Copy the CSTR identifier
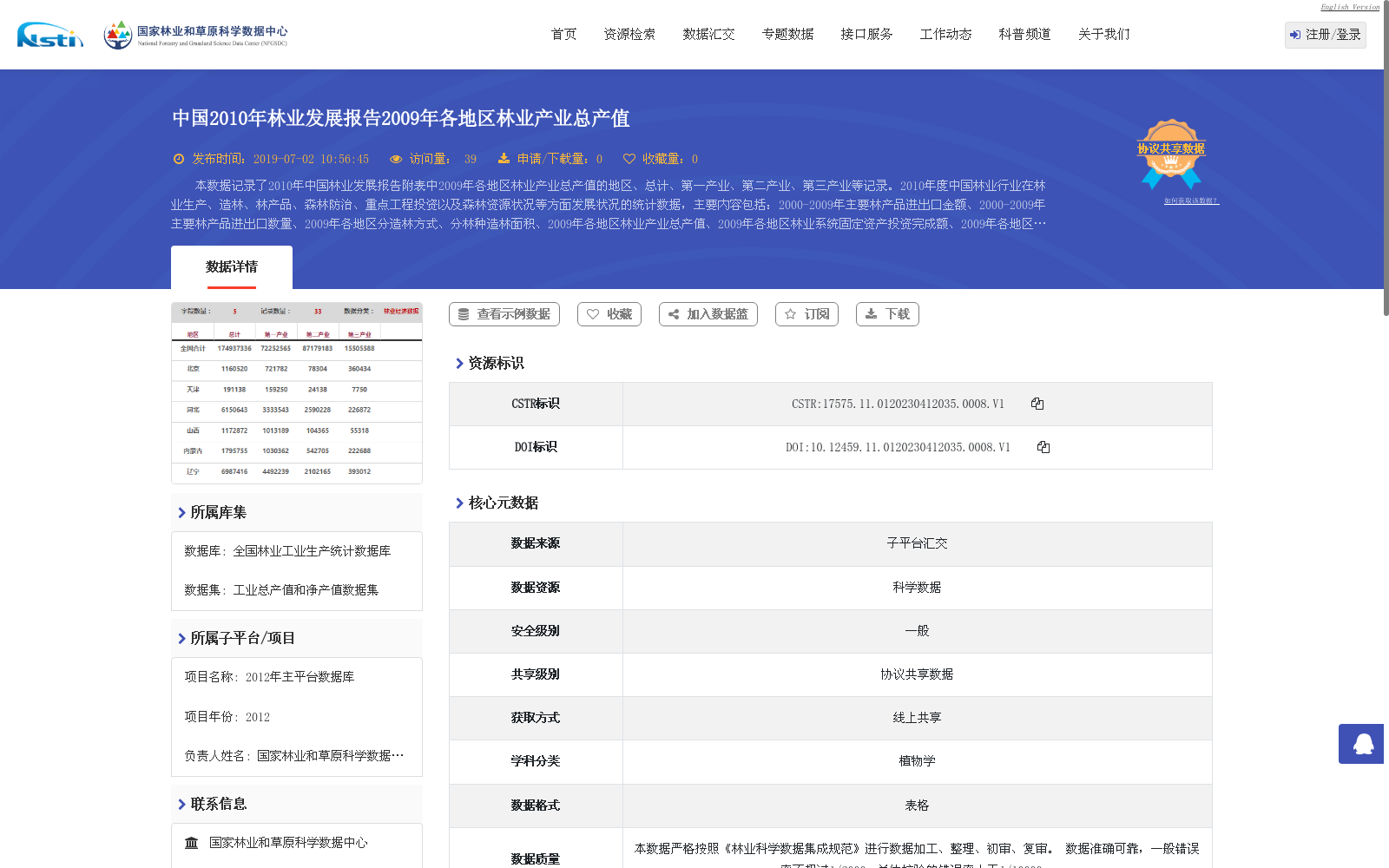Viewport: 1389px width, 868px height. point(1037,404)
